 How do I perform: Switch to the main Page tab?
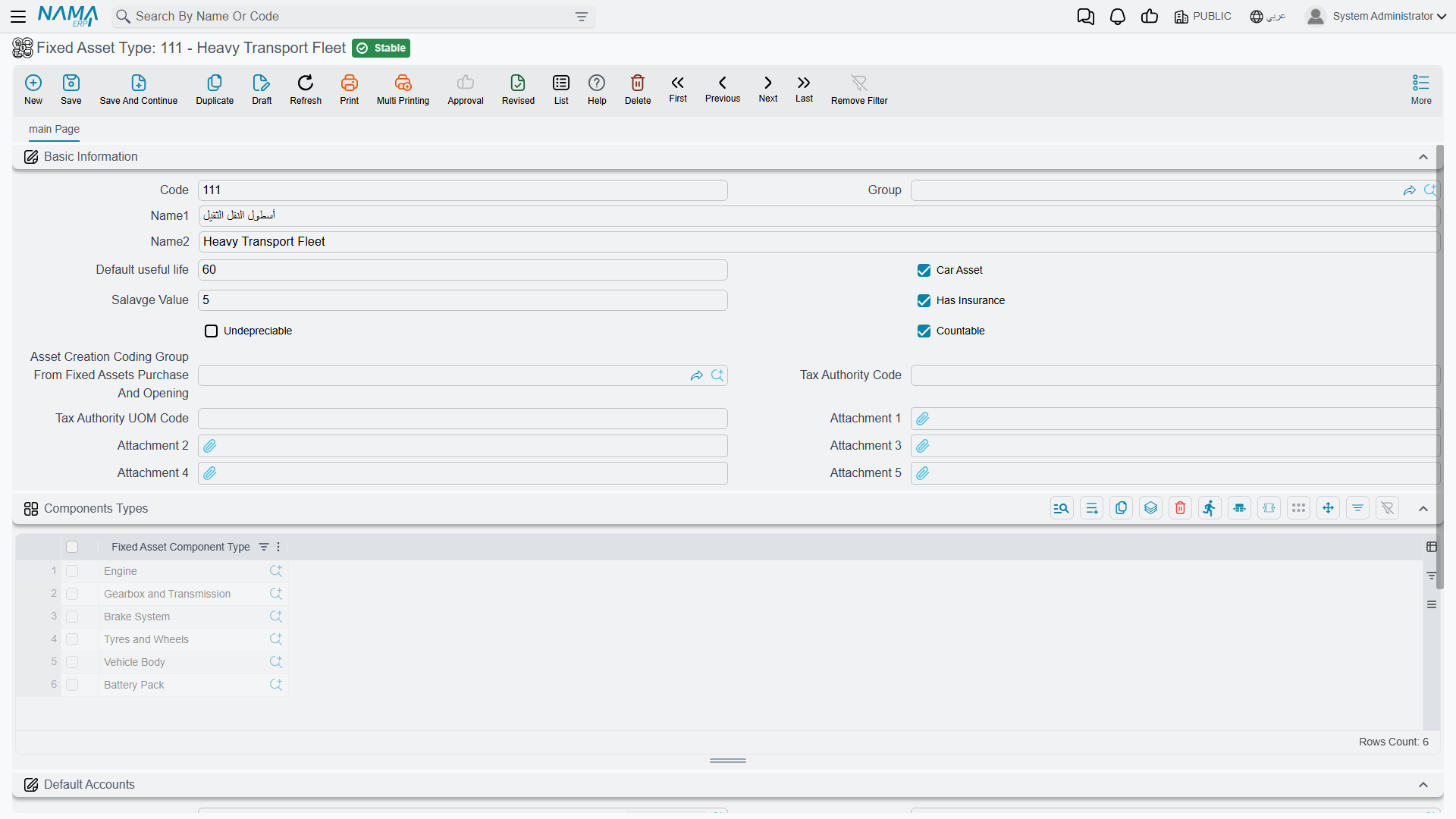tap(54, 129)
